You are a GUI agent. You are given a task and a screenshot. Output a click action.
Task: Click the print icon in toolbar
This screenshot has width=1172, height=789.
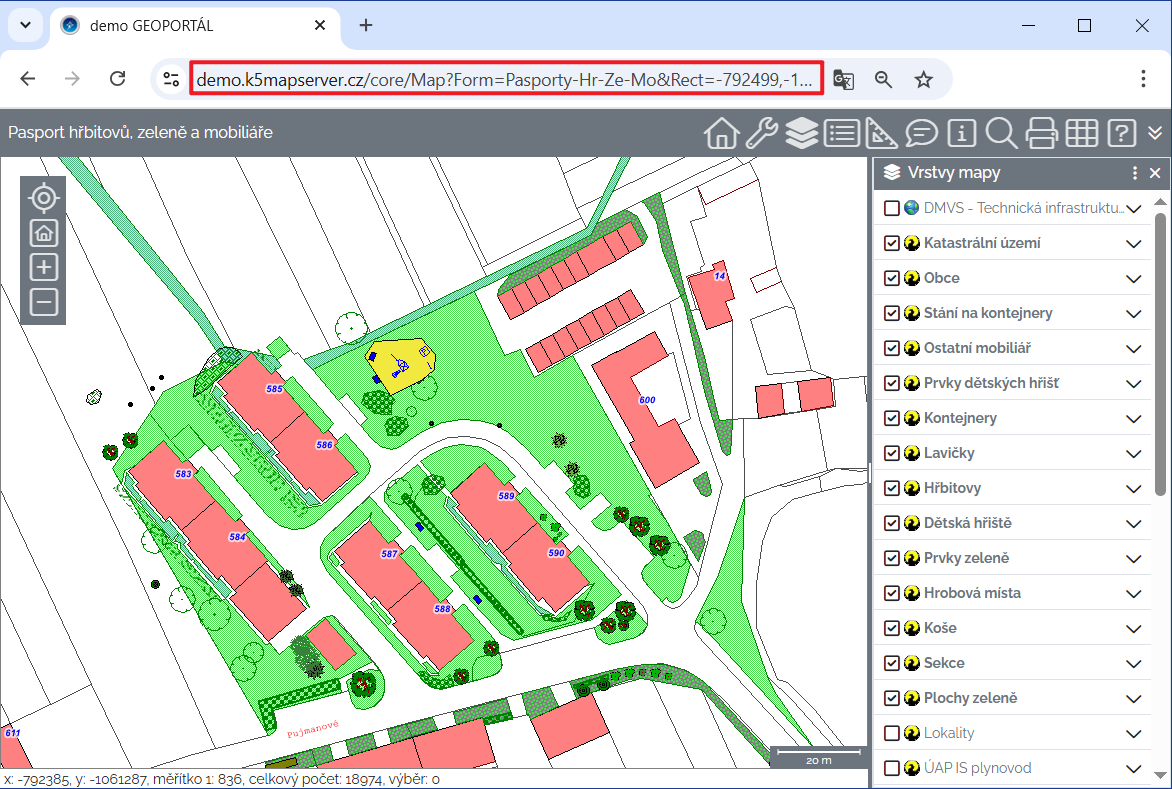tap(1041, 132)
